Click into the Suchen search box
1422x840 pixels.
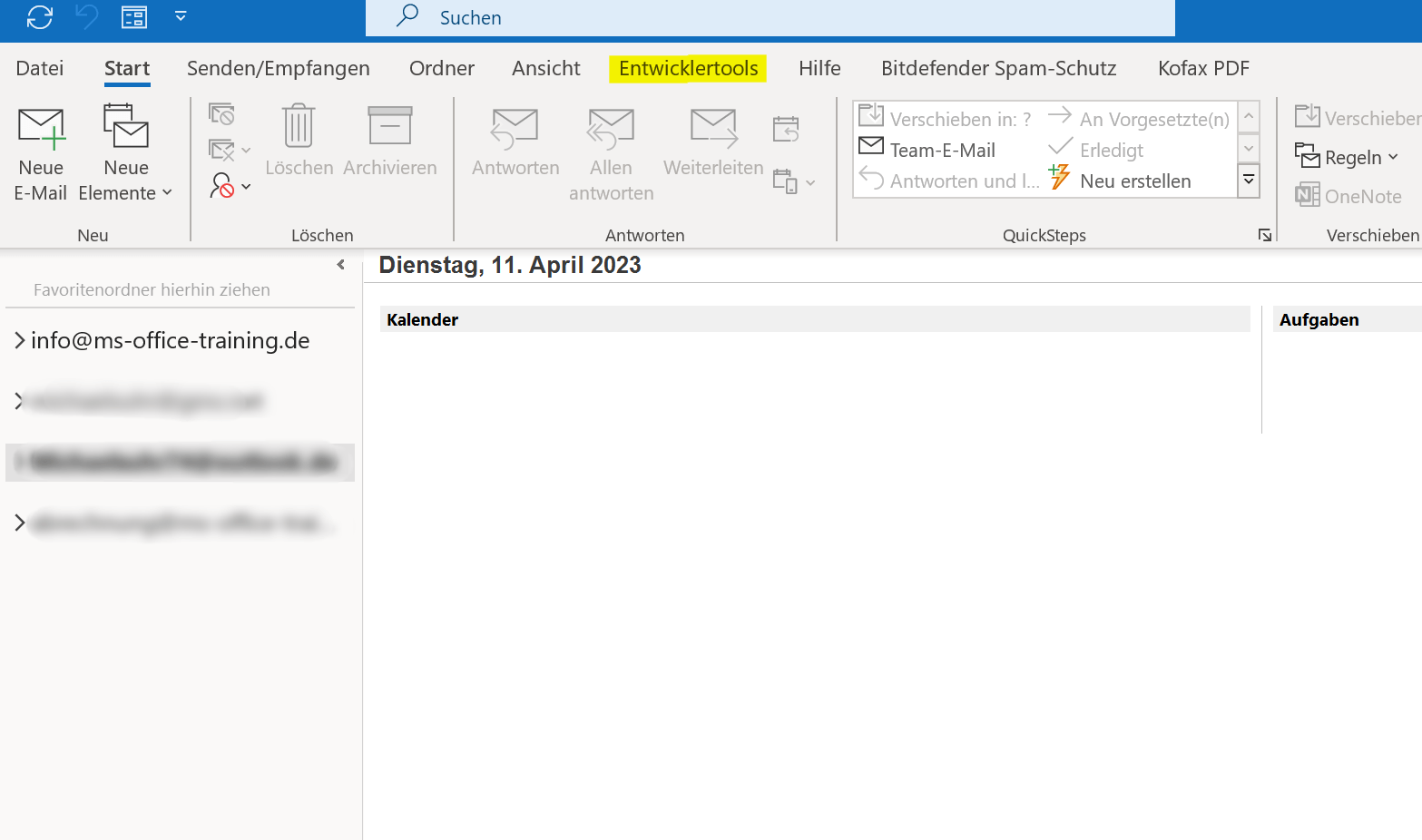(770, 18)
